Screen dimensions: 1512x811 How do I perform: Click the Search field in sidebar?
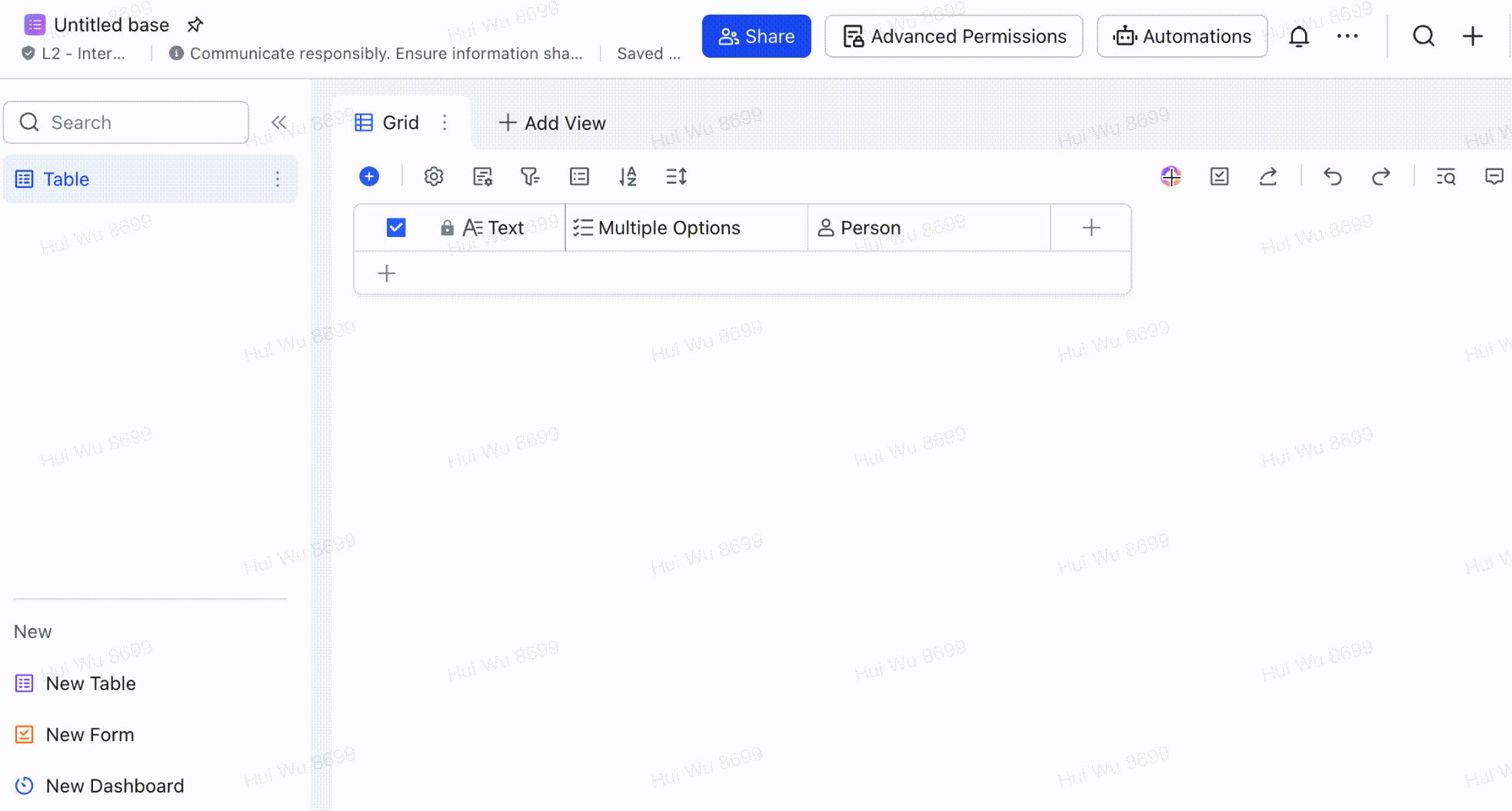point(125,122)
